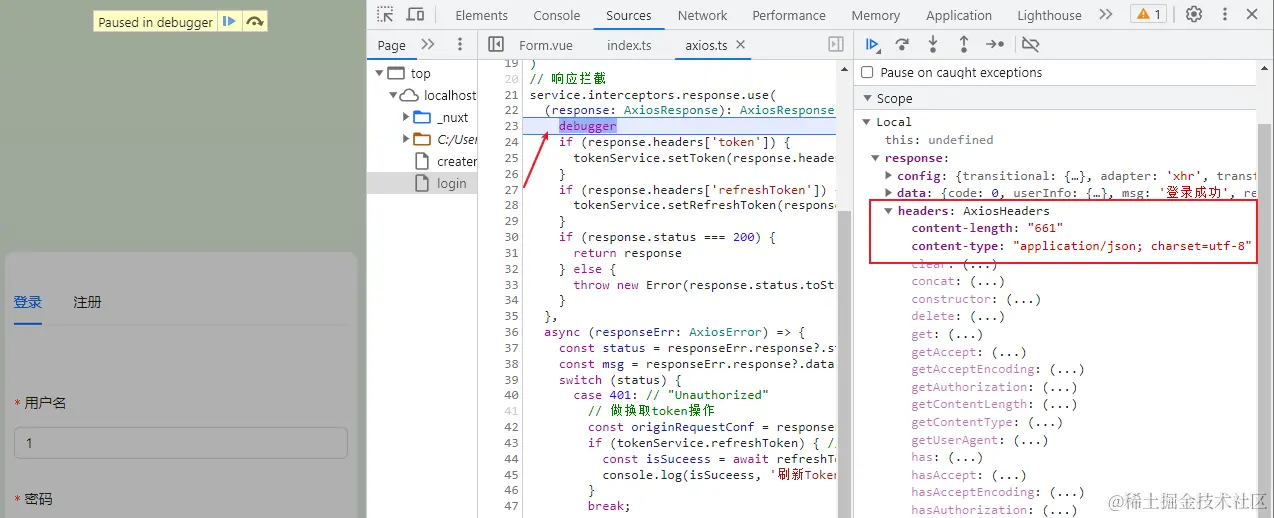Toggle the device toolbar icon

pyautogui.click(x=415, y=15)
